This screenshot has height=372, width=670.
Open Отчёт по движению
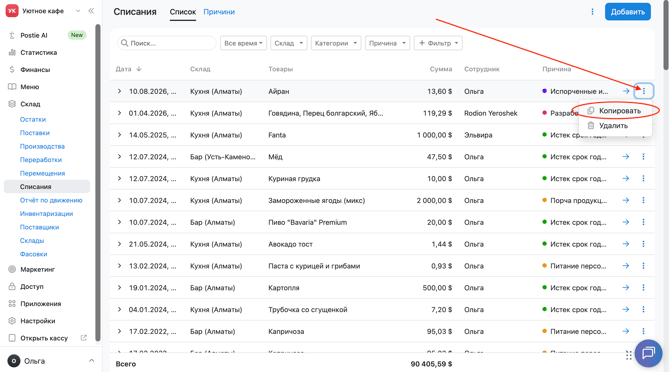(x=51, y=200)
